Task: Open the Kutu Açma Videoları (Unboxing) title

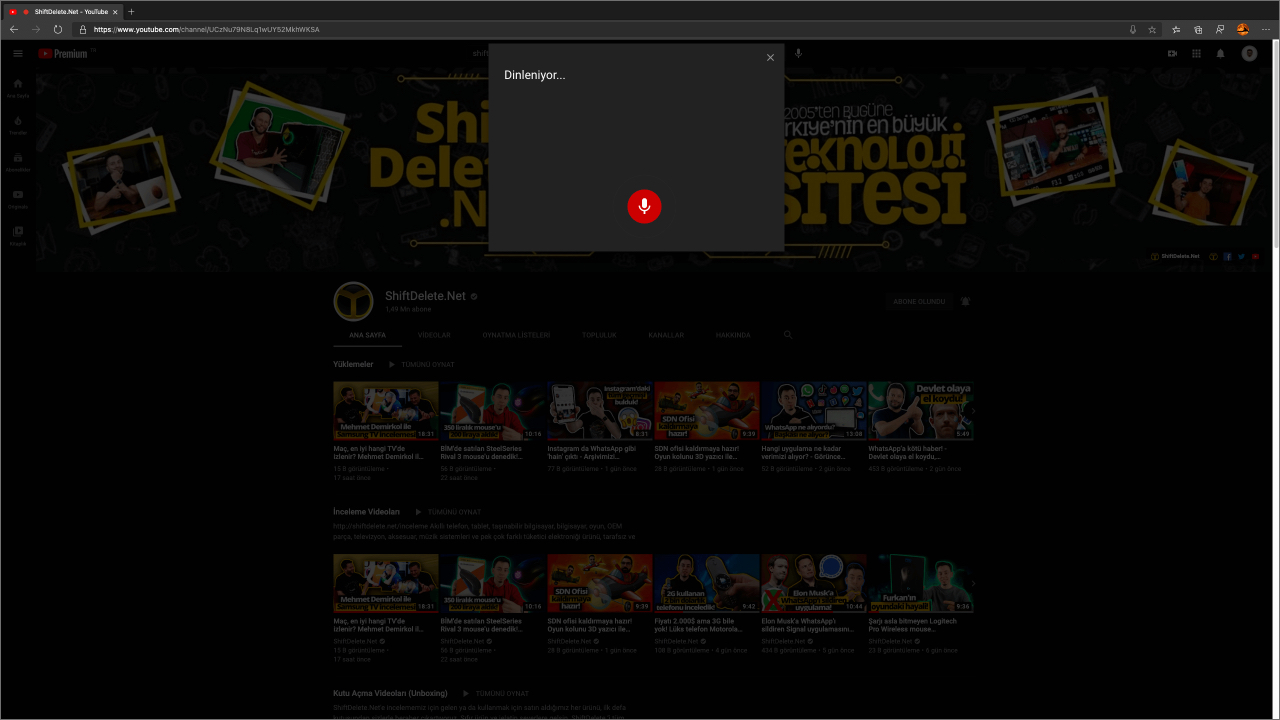Action: click(x=390, y=693)
